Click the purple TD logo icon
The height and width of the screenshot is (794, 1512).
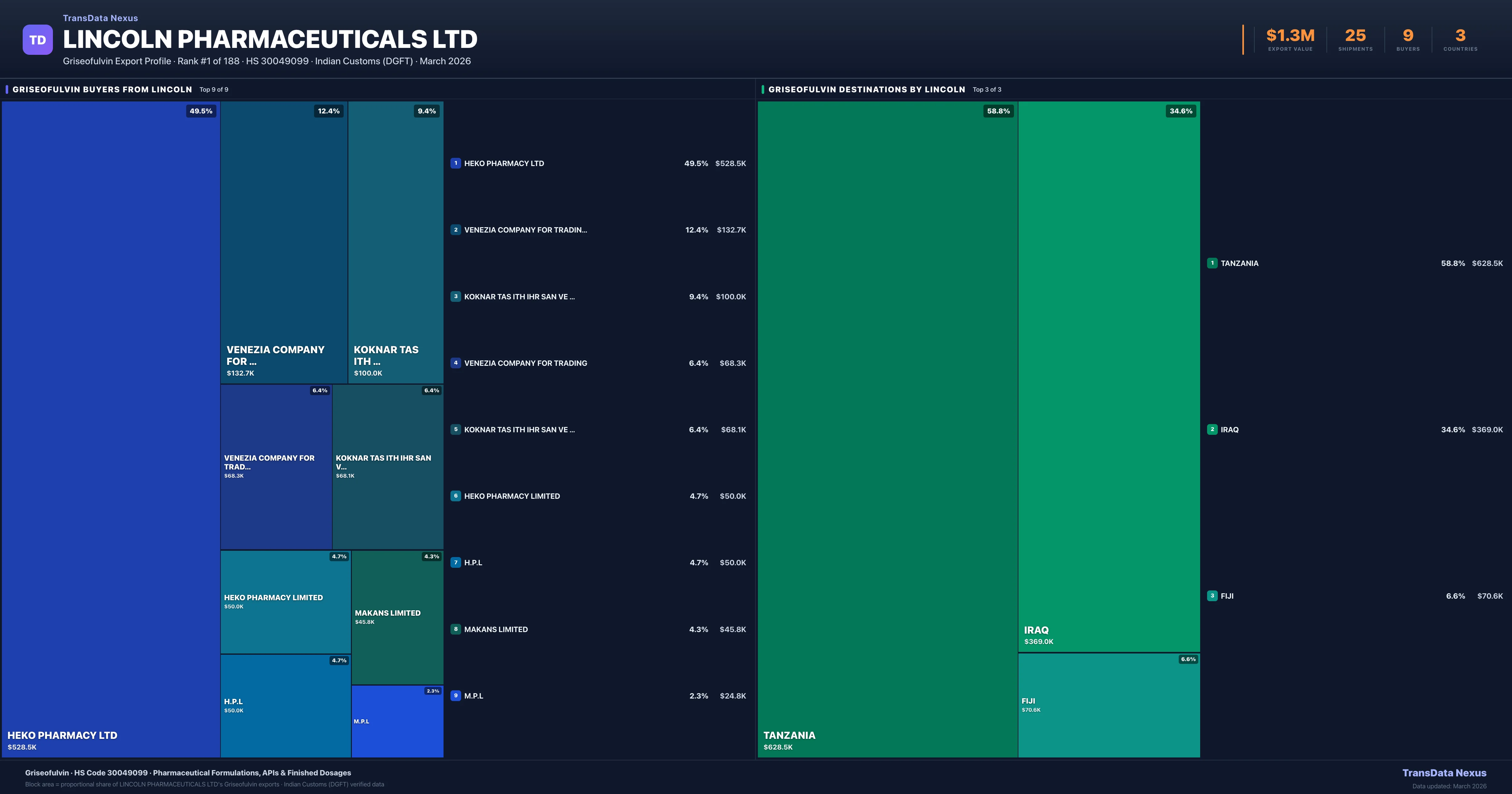pos(37,40)
